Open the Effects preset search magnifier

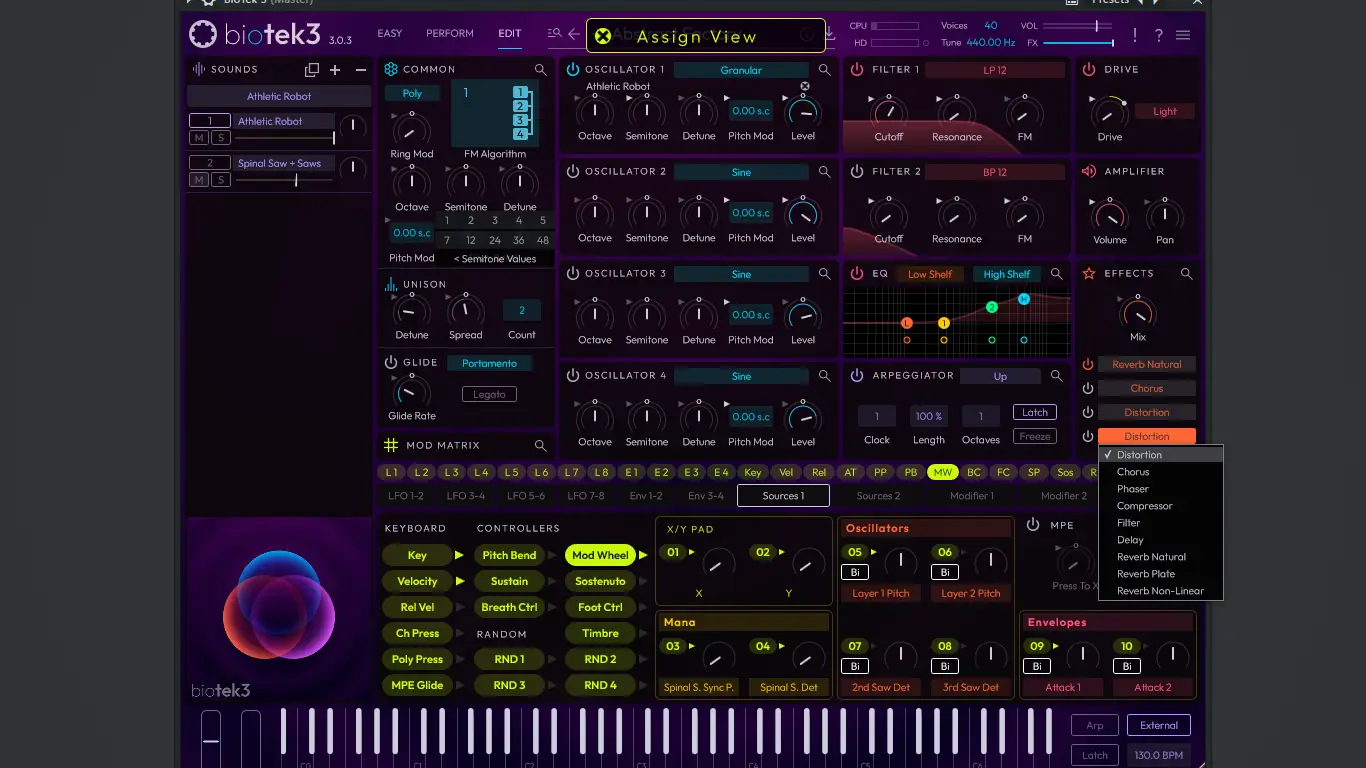coord(1187,274)
